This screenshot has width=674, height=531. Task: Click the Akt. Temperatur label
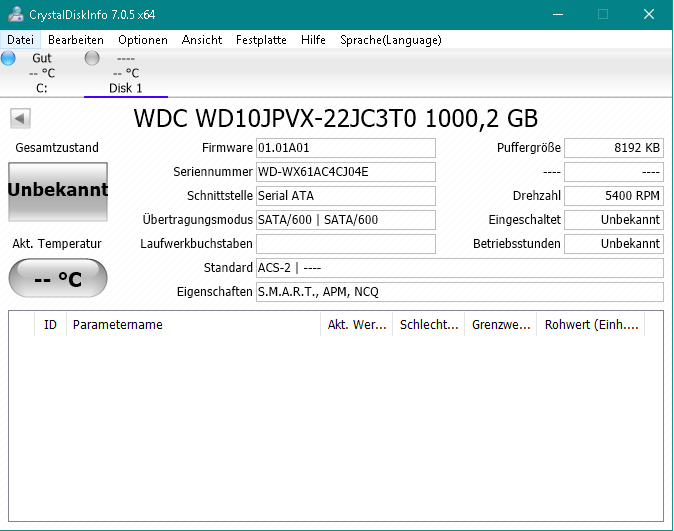(x=57, y=244)
